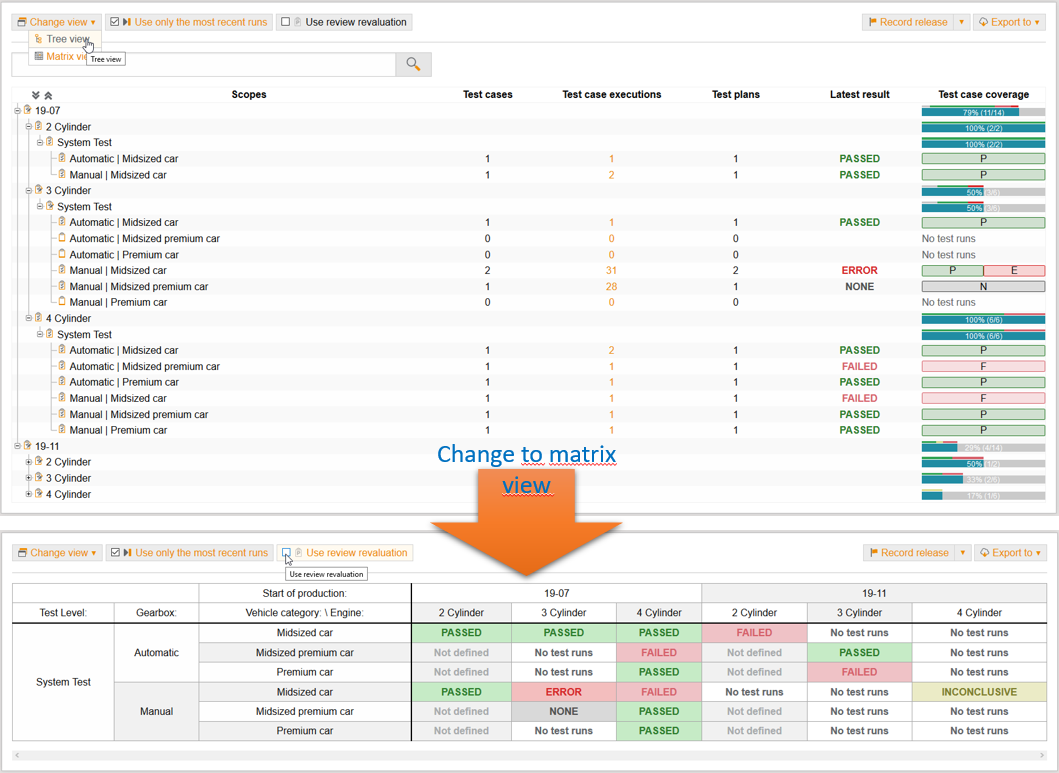The height and width of the screenshot is (773, 1059).
Task: Expand 2 Cylinder node under 19-11
Action: click(x=29, y=462)
